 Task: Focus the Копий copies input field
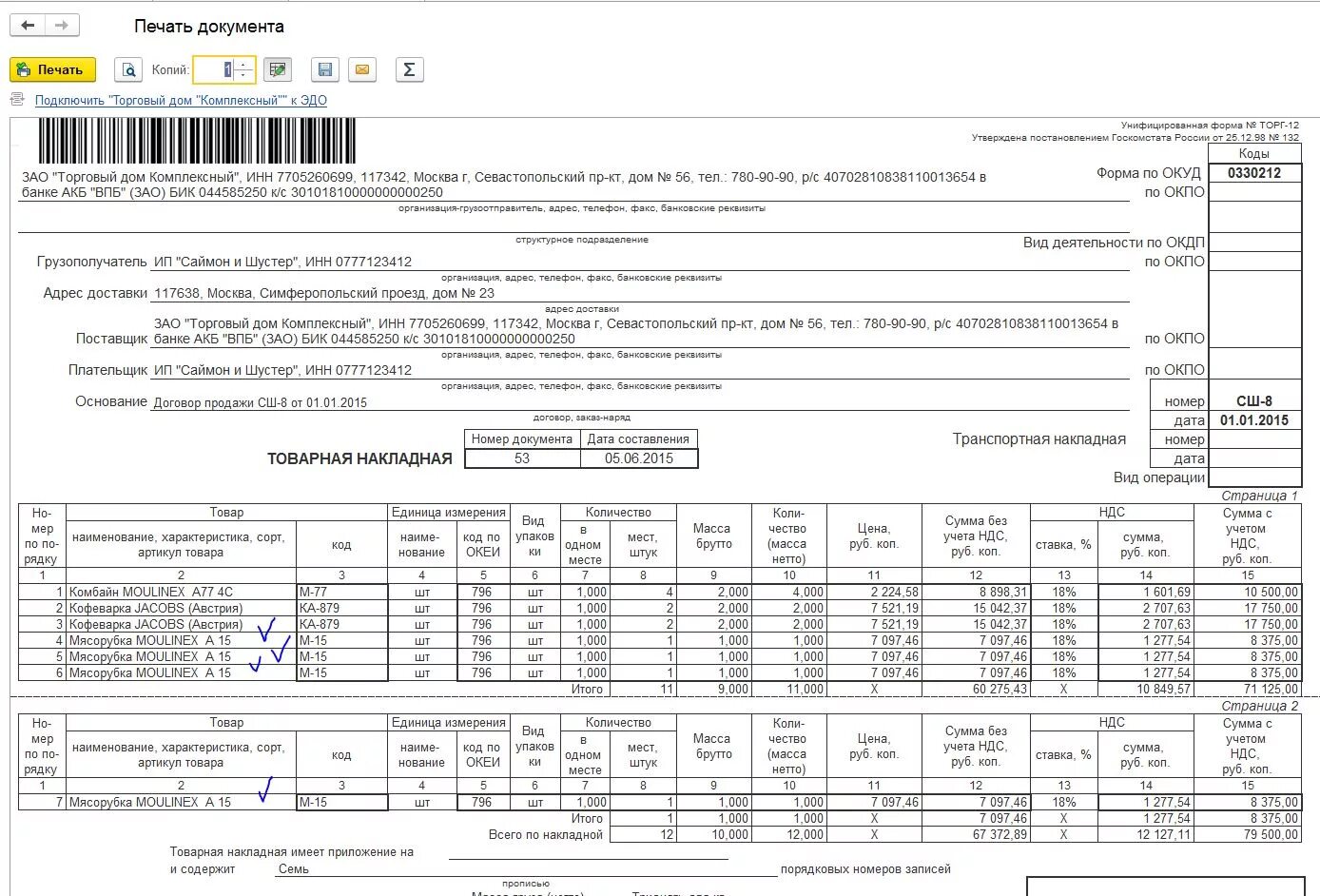215,69
